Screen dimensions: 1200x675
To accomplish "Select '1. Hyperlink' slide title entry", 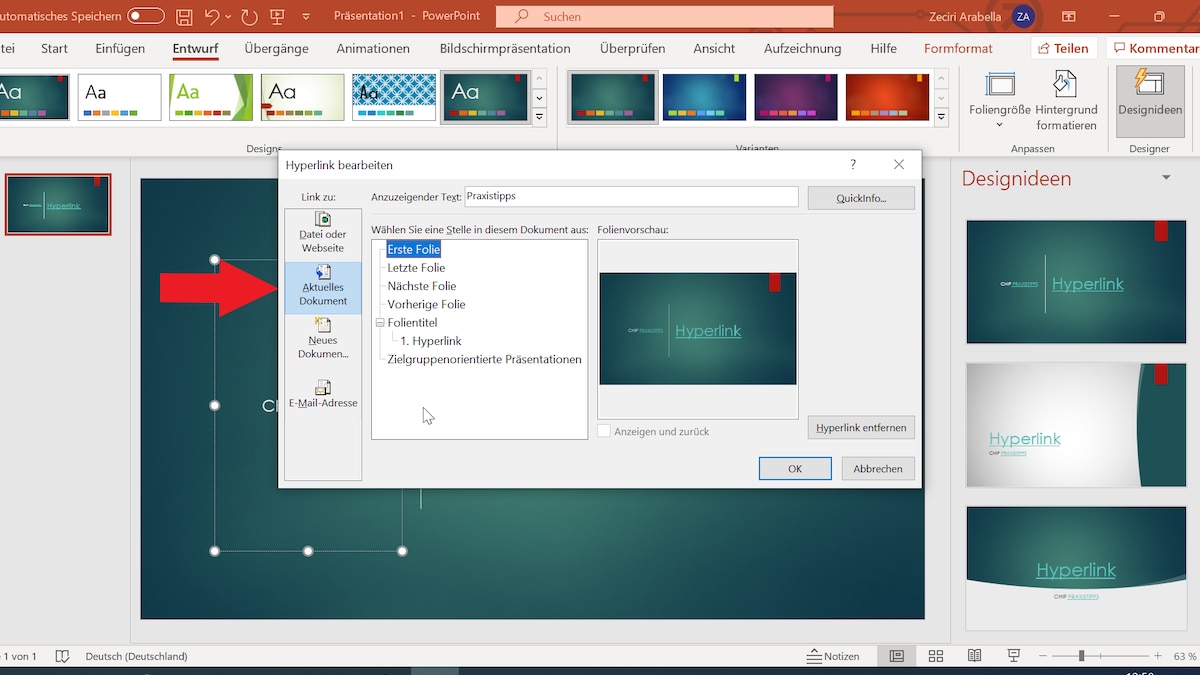I will click(x=431, y=341).
